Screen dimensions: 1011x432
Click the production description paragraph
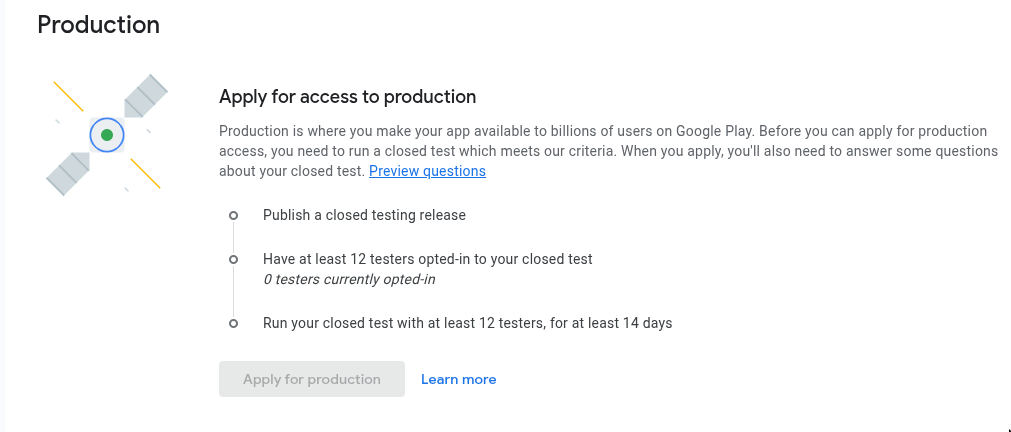coord(609,151)
